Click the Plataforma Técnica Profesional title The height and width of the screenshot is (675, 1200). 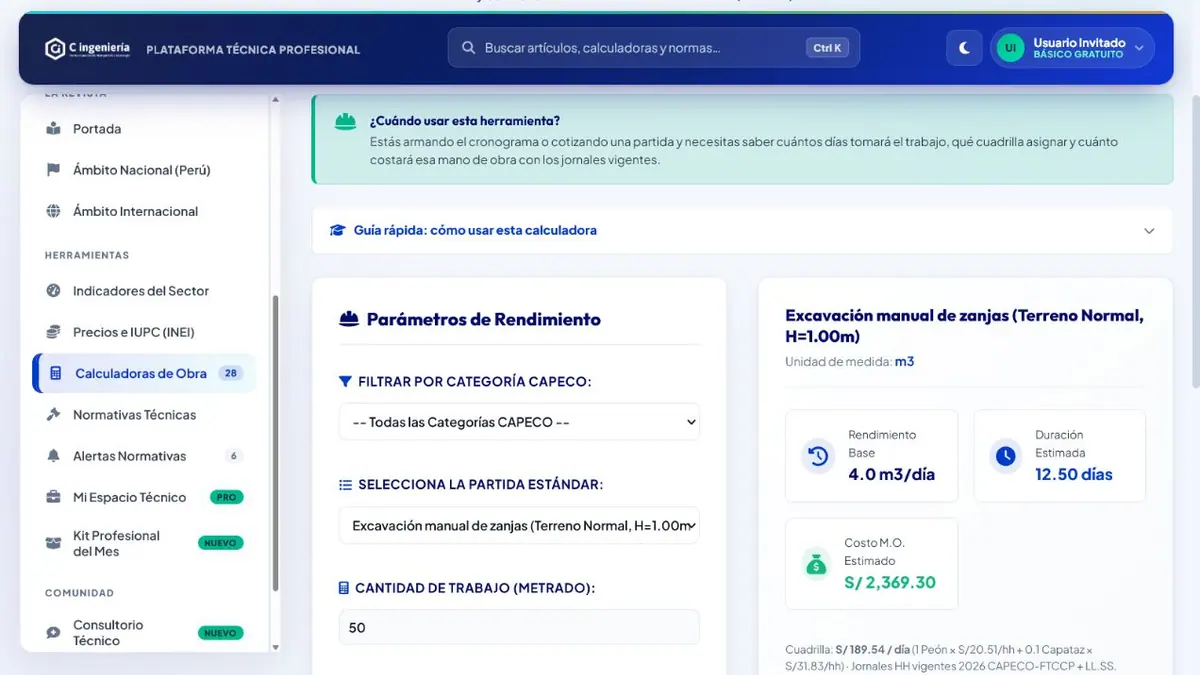click(253, 49)
